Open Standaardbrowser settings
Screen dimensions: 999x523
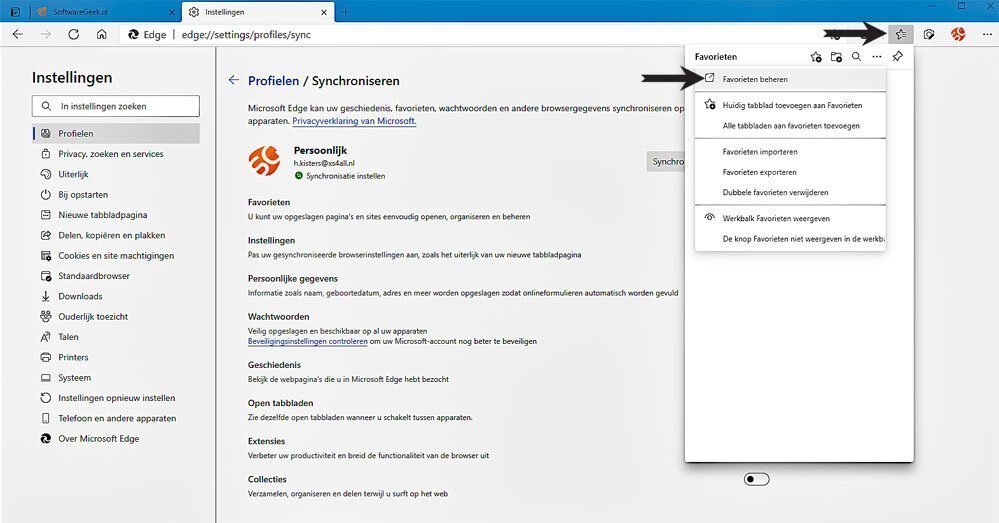(x=116, y=276)
